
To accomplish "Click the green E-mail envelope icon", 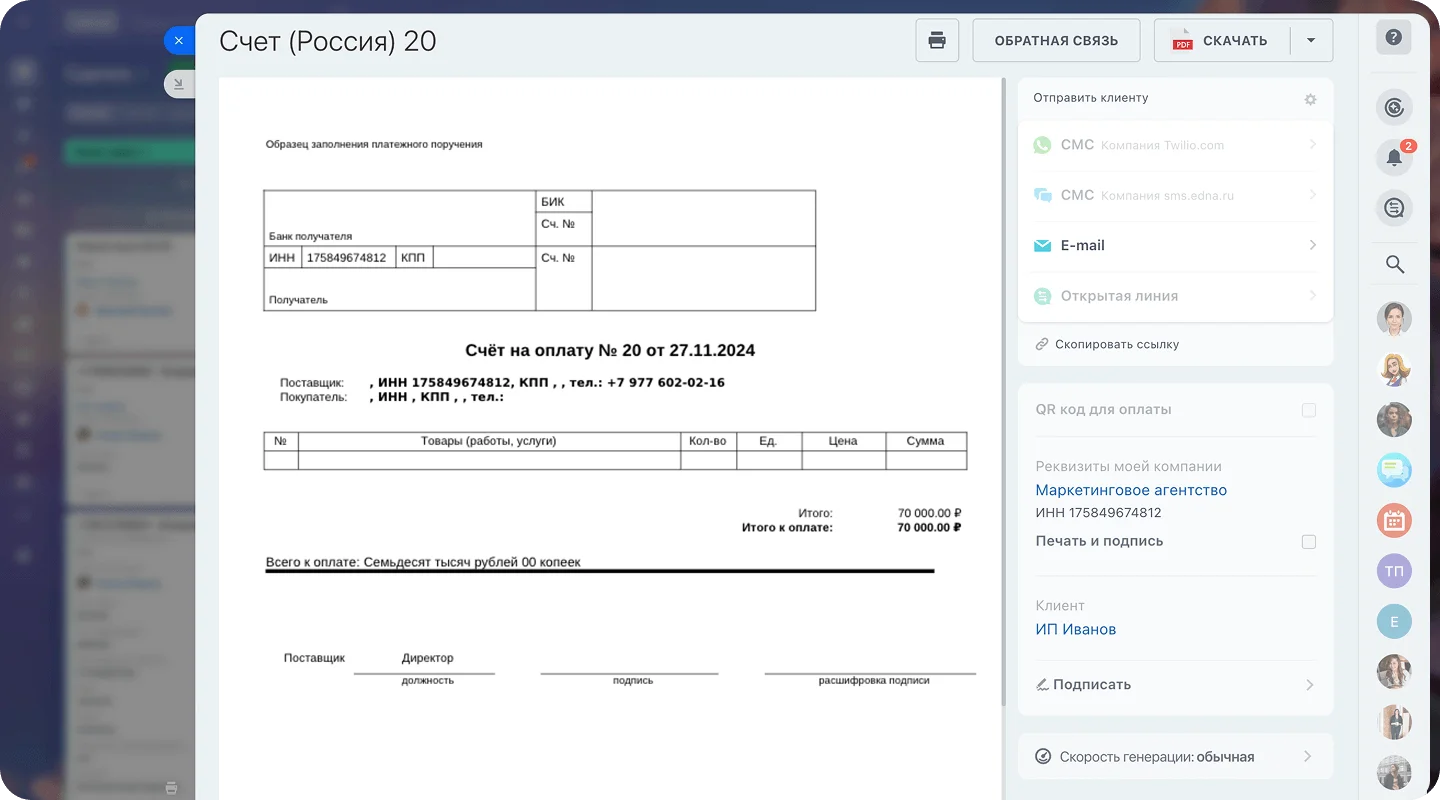I will (1042, 245).
